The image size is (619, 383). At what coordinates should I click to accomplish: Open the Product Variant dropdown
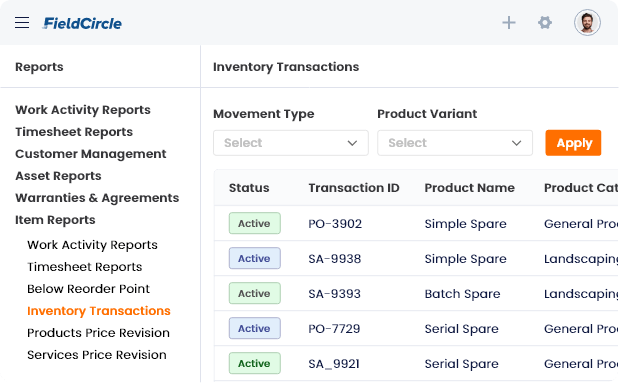455,143
